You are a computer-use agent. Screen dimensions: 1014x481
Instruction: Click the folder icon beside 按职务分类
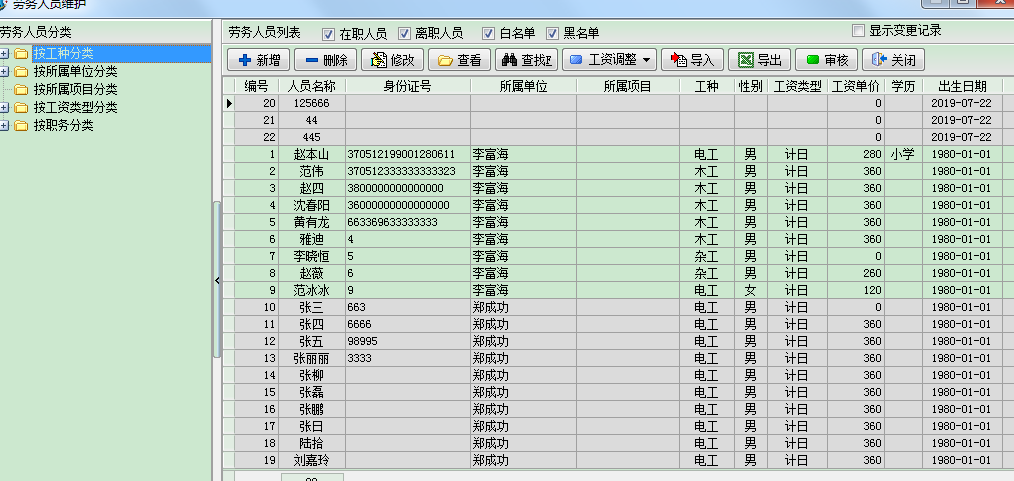click(21, 126)
